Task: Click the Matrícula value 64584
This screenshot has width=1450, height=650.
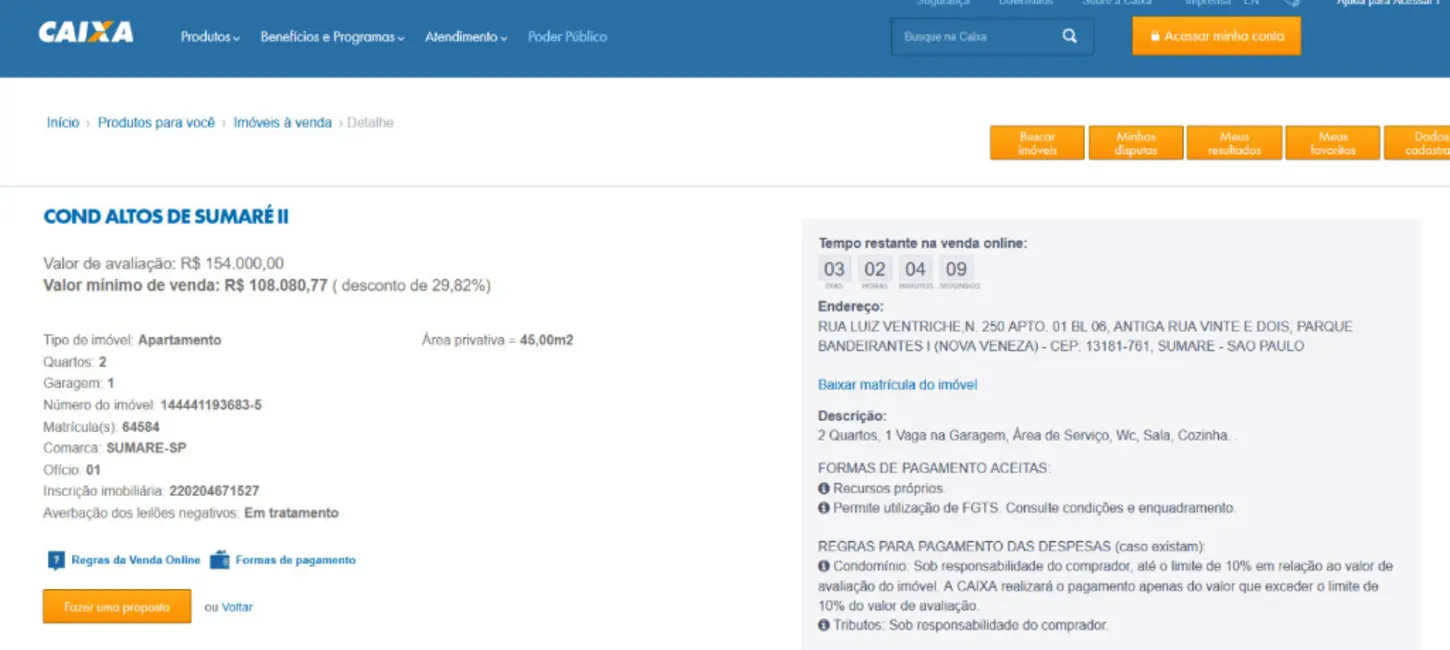Action: 141,427
